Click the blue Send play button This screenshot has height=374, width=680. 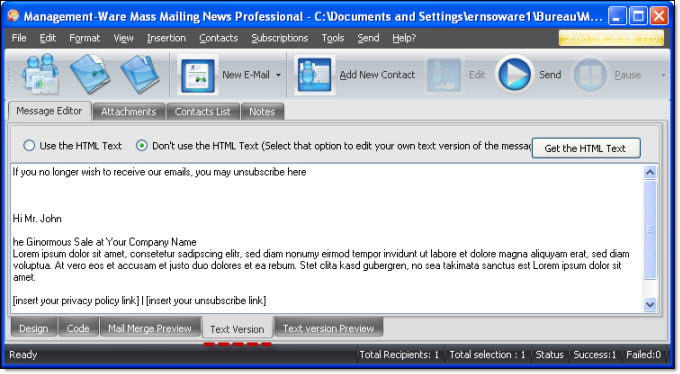click(514, 75)
